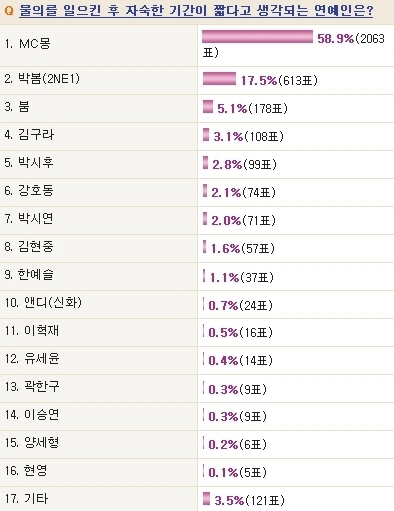Open the poll question title link

[x=196, y=12]
